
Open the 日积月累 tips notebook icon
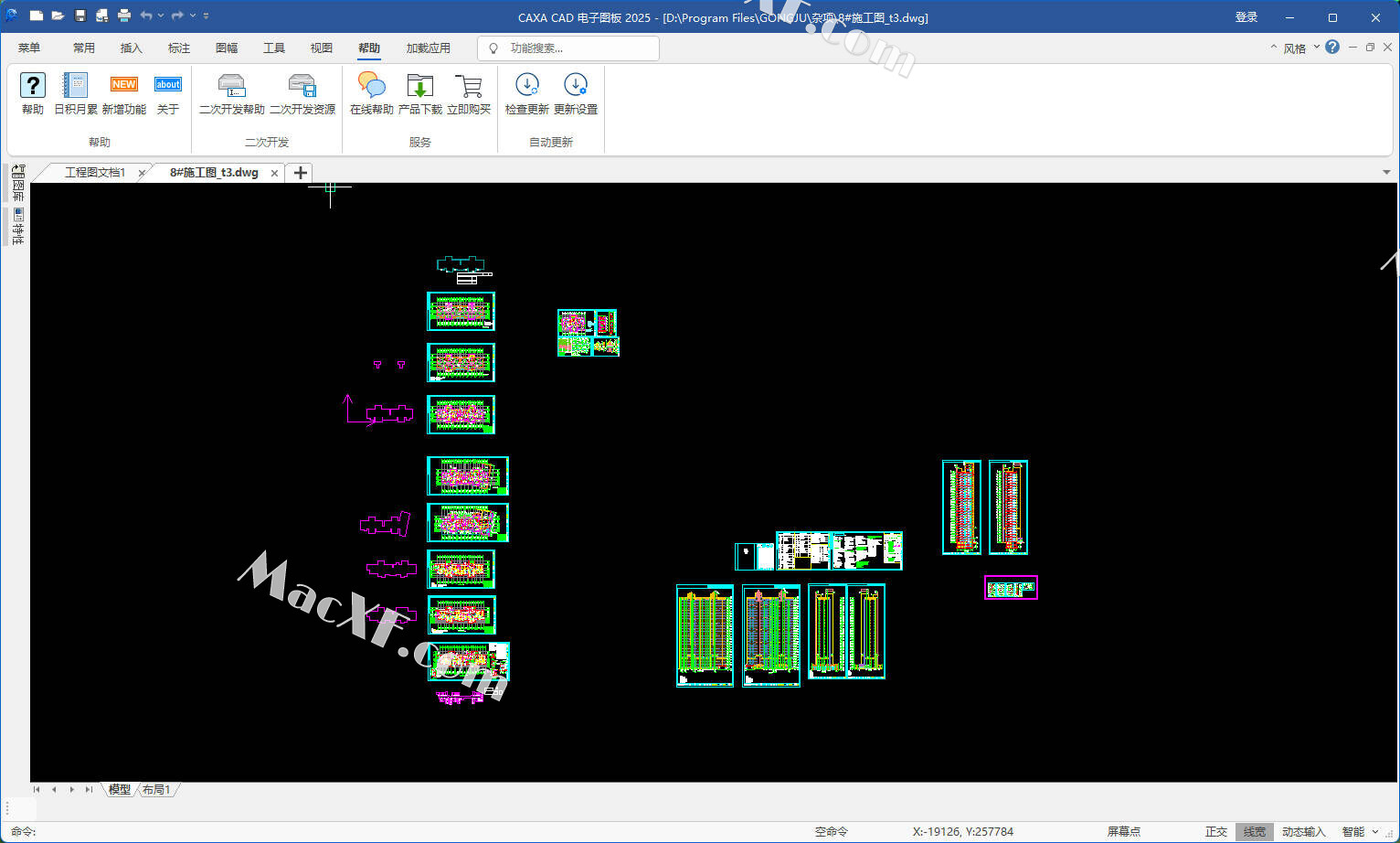coord(75,86)
